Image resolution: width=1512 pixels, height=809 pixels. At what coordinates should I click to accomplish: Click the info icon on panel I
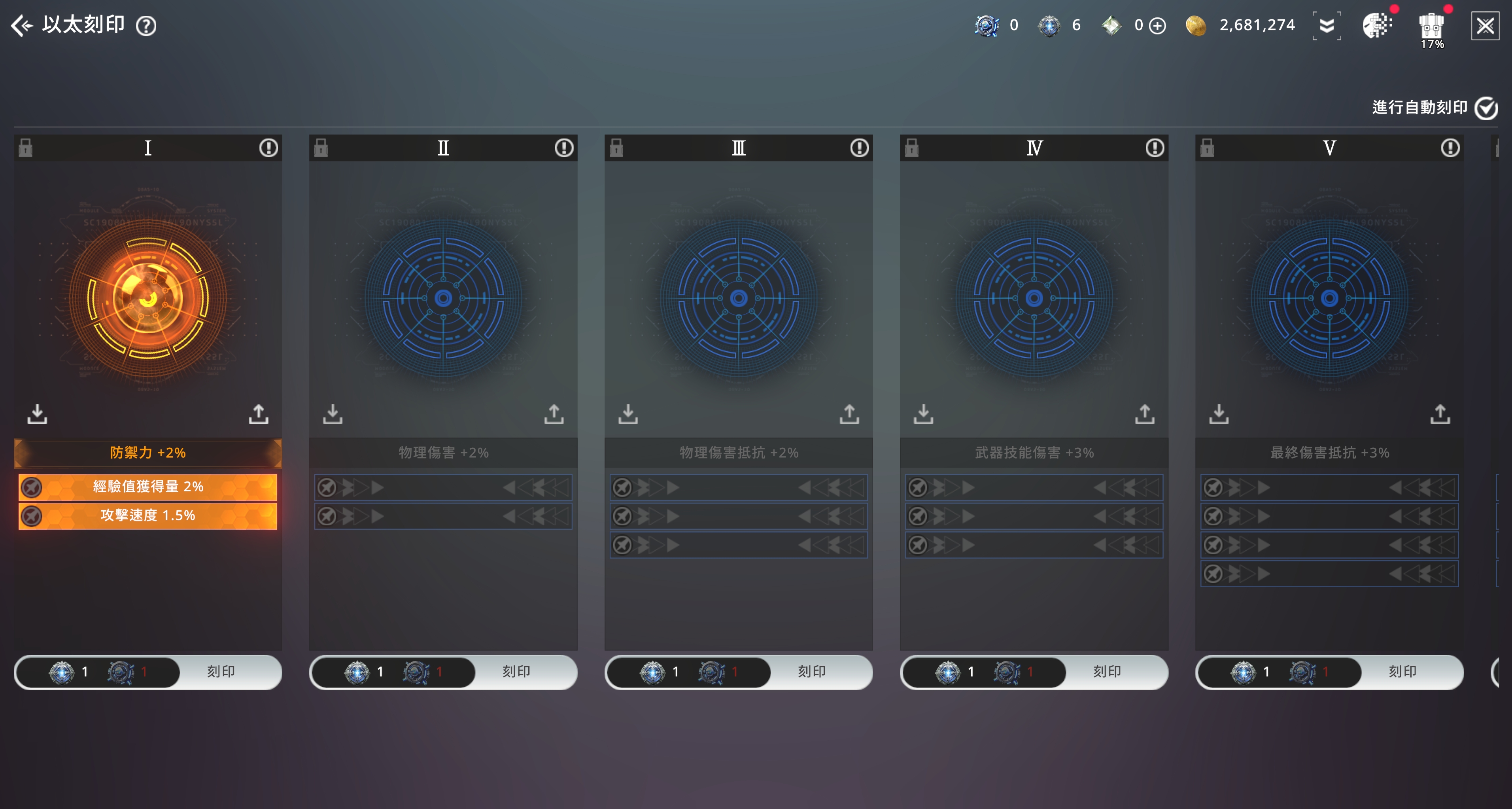tap(268, 148)
